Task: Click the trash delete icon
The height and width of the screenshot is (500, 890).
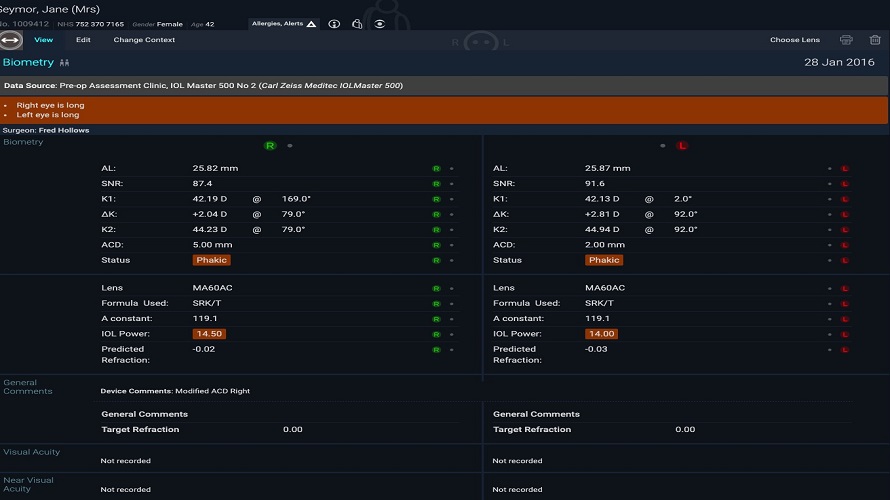Action: coord(875,40)
